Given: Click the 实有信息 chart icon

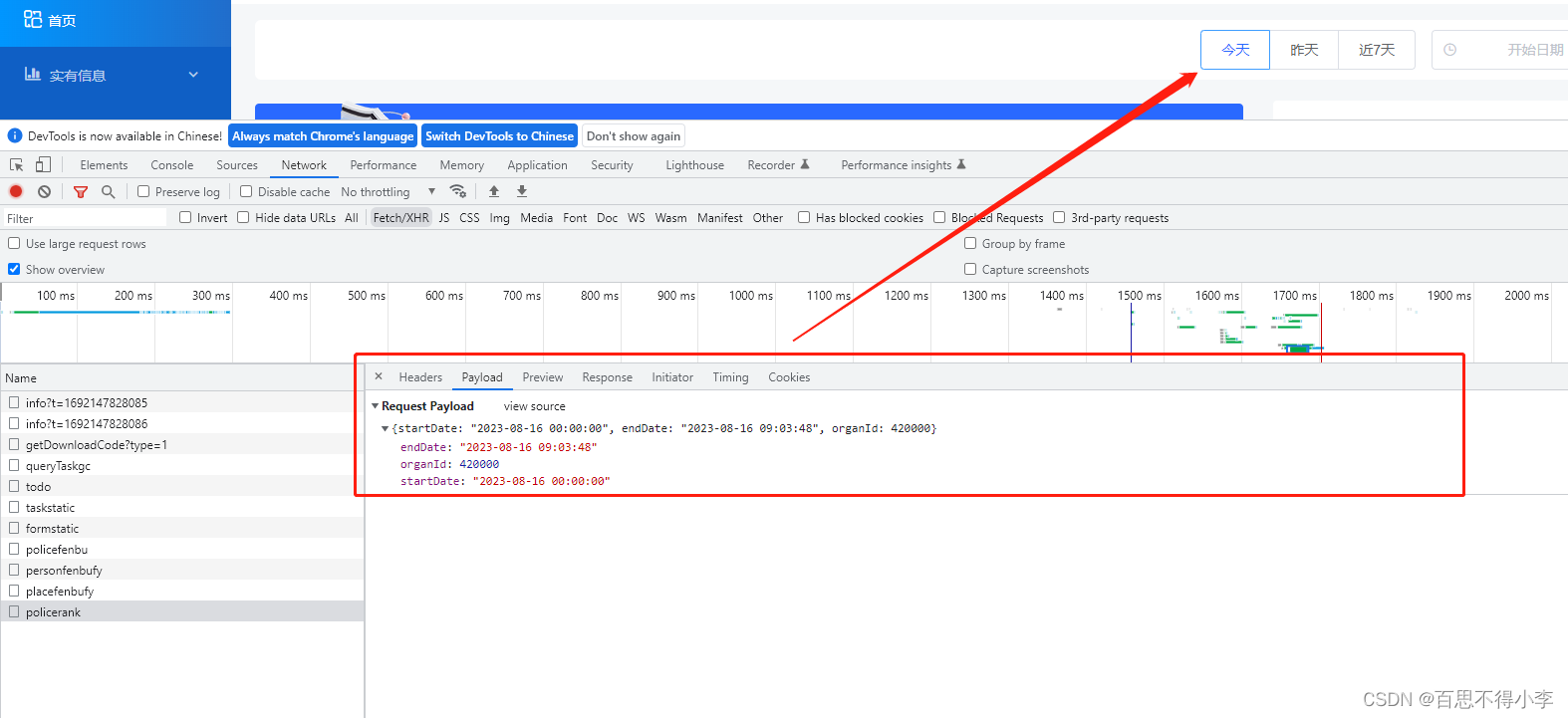Looking at the screenshot, I should tap(33, 74).
